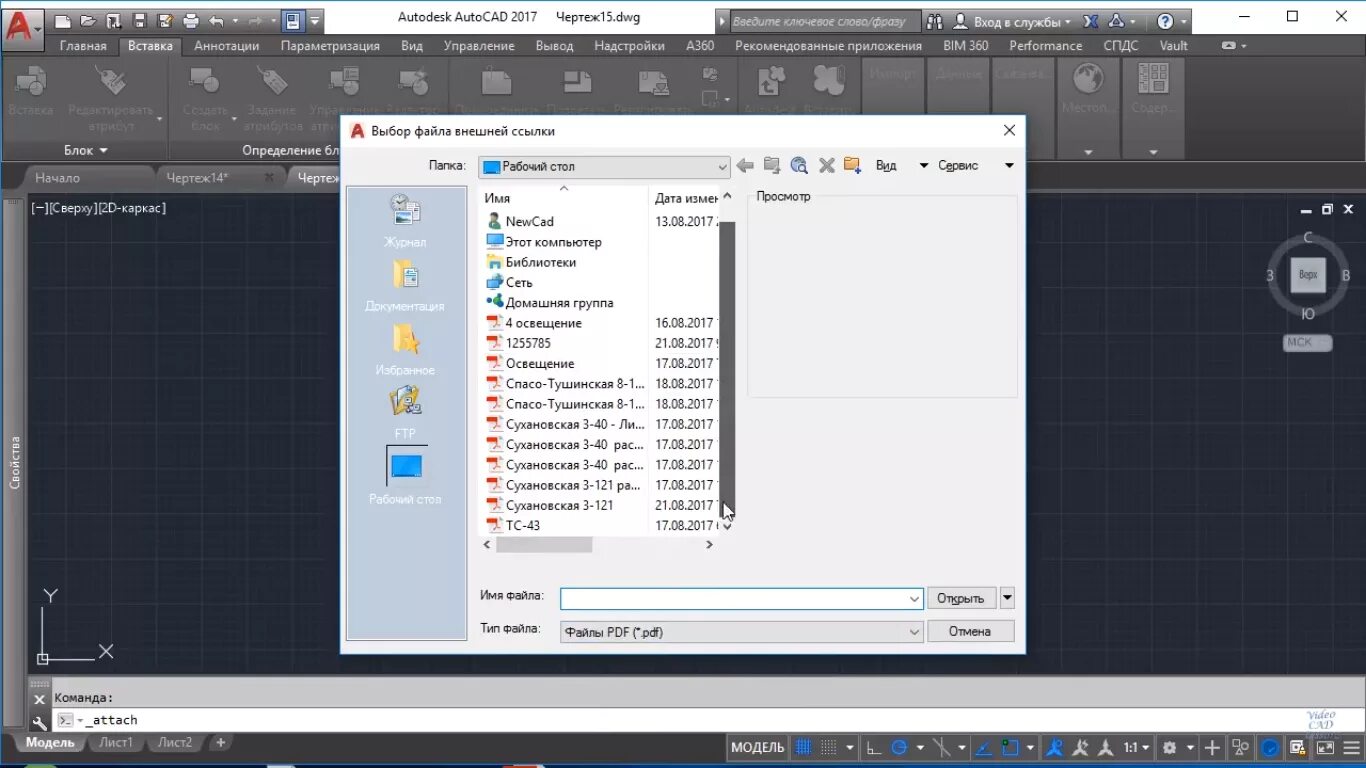Screen dimensions: 1366x768
Task: Open the status bar customization menu icon
Action: (1351, 747)
